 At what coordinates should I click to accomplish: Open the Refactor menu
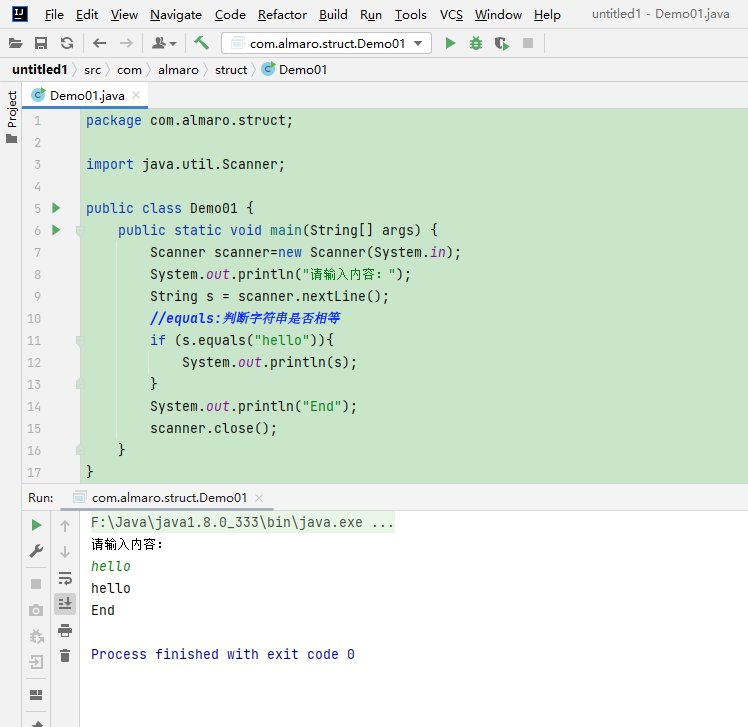coord(282,15)
